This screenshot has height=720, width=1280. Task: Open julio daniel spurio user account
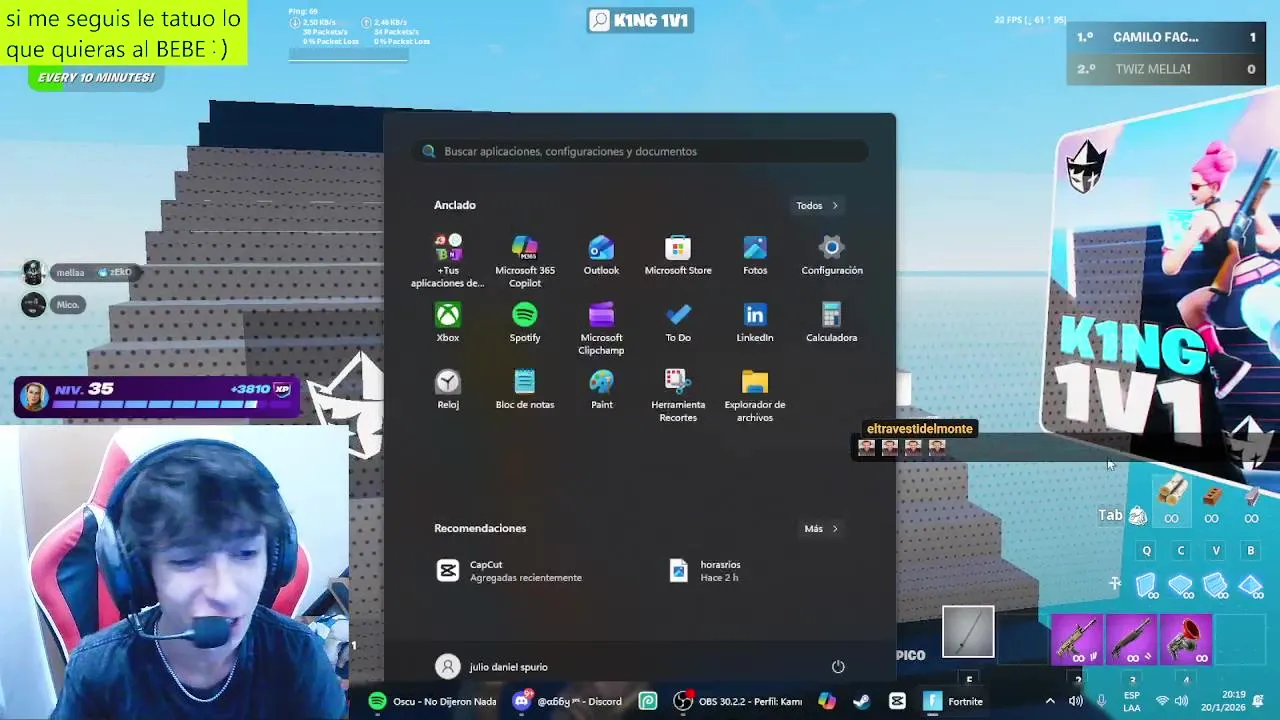[x=492, y=667]
